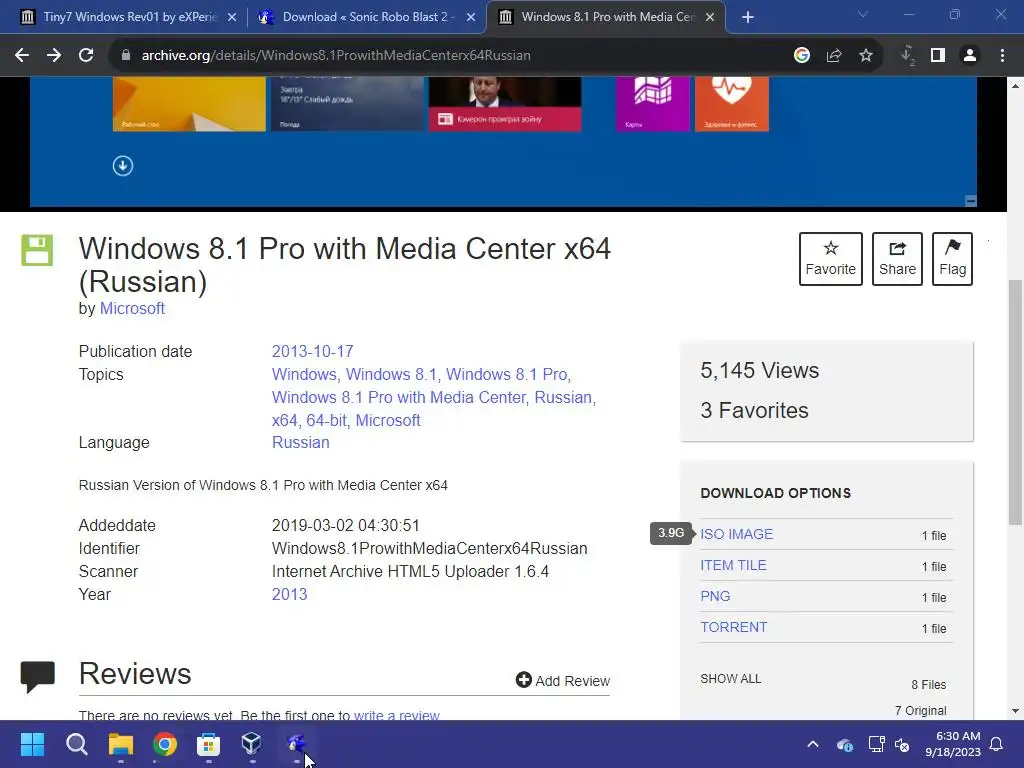Click the muted volume tray icon
Viewport: 1024px width, 768px height.
coord(903,744)
